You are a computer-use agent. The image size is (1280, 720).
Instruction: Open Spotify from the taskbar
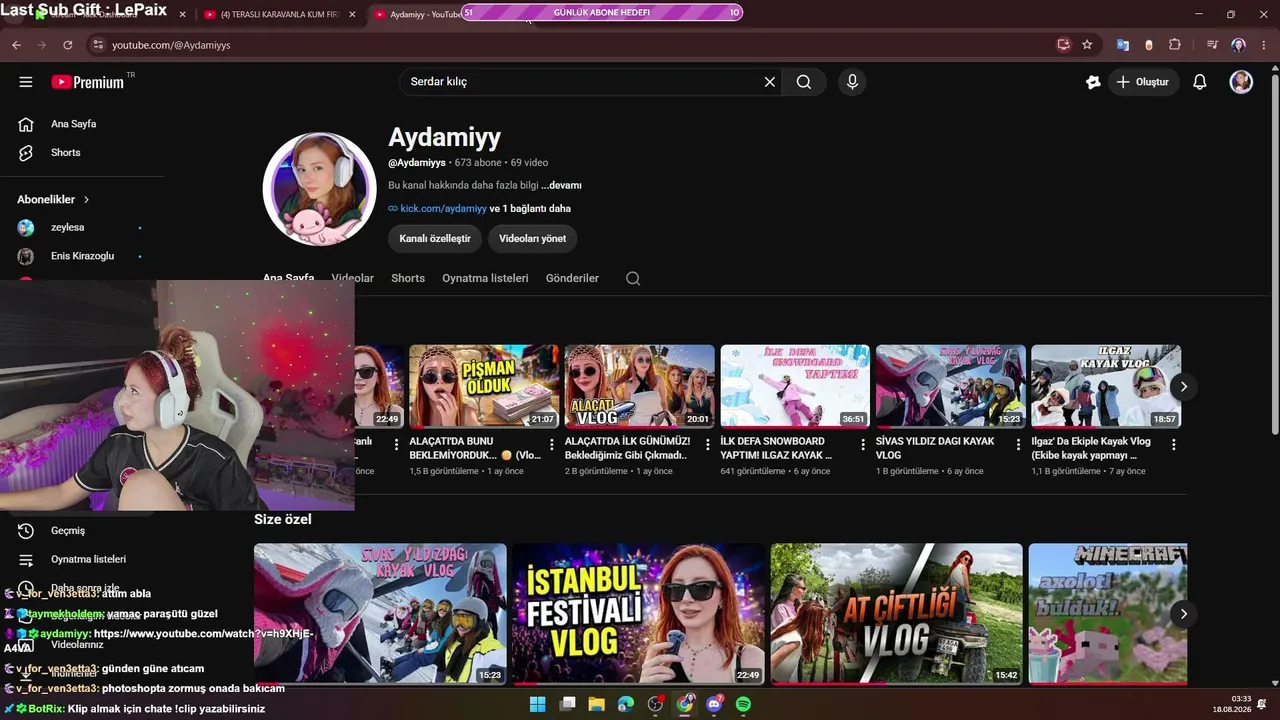(x=743, y=704)
